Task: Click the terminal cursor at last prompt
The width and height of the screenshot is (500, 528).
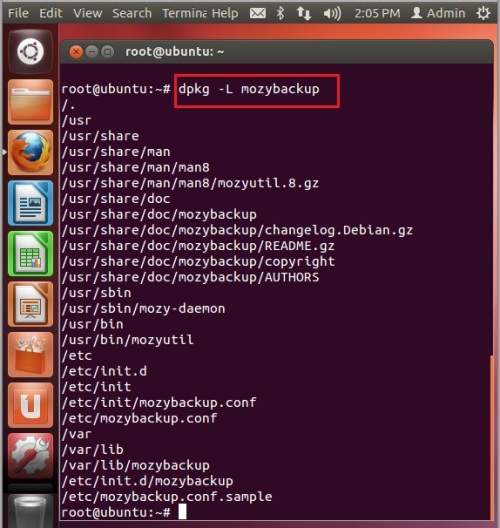Action: point(182,512)
